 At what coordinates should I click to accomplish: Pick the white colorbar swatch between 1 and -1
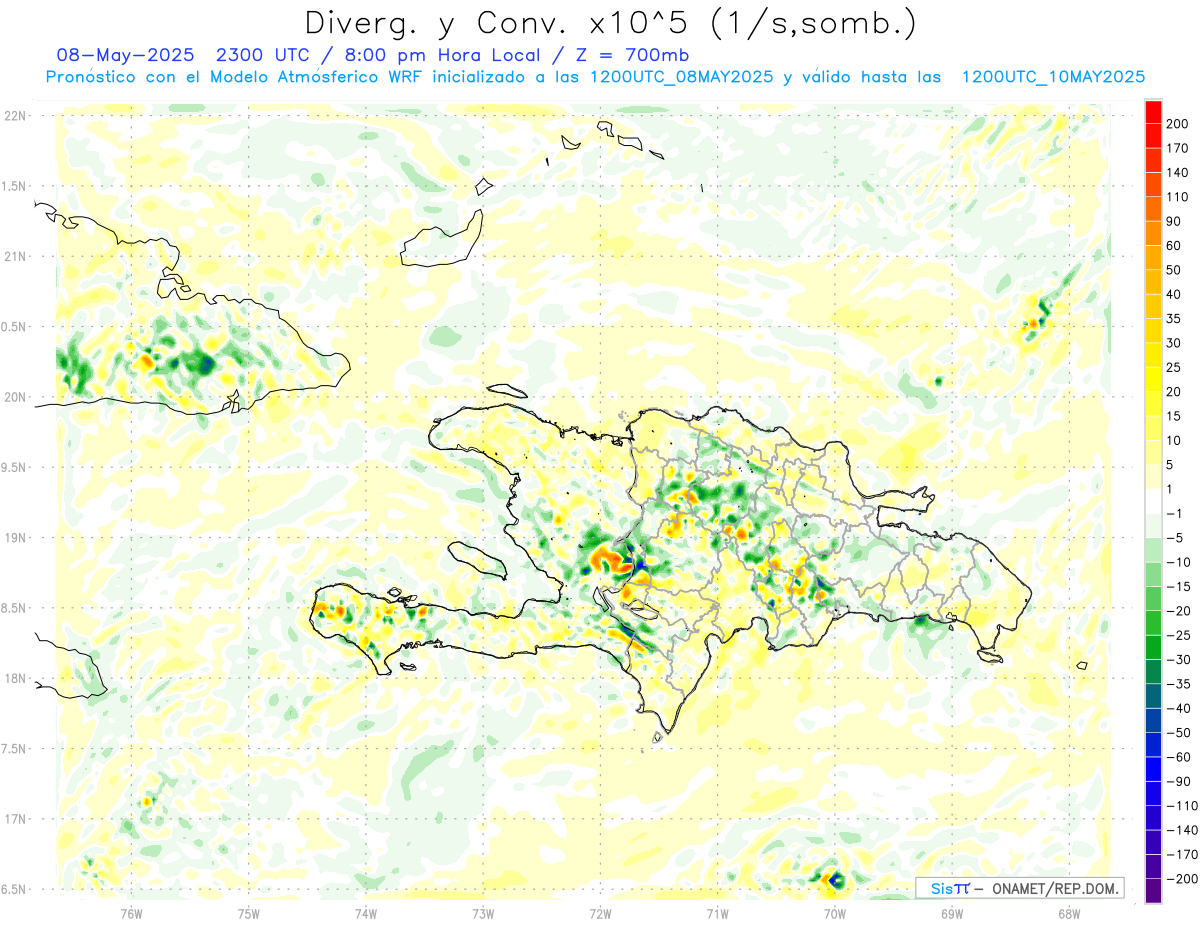[1153, 501]
